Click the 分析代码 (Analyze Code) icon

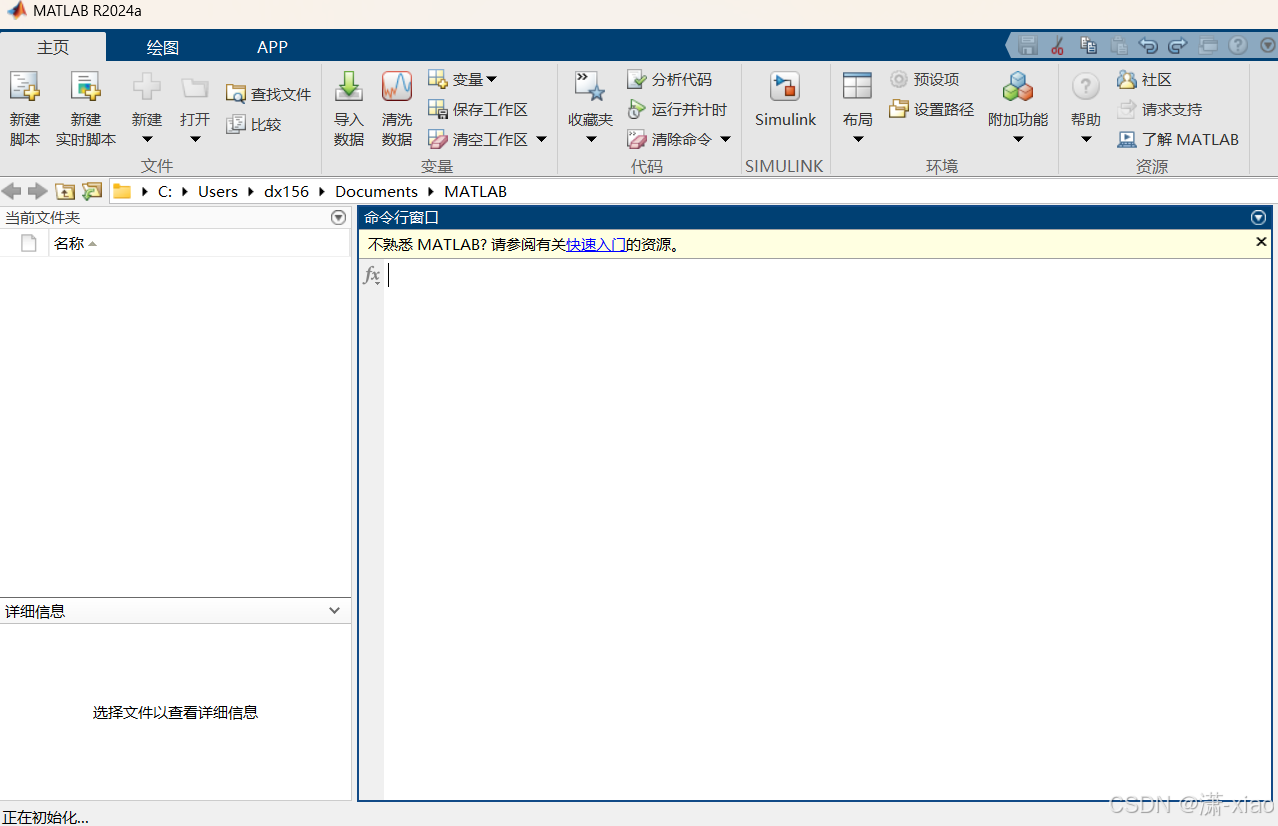click(x=636, y=79)
